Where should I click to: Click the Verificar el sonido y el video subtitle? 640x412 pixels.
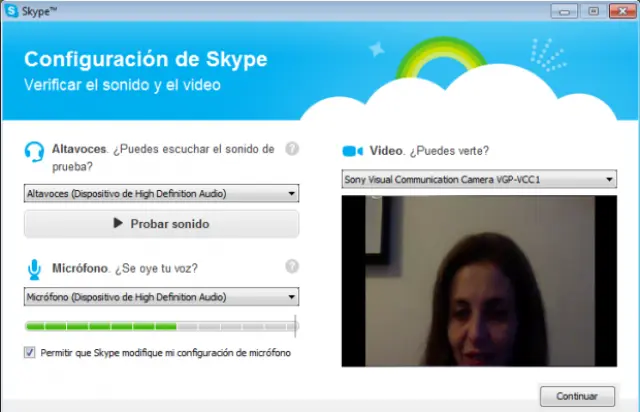122,85
